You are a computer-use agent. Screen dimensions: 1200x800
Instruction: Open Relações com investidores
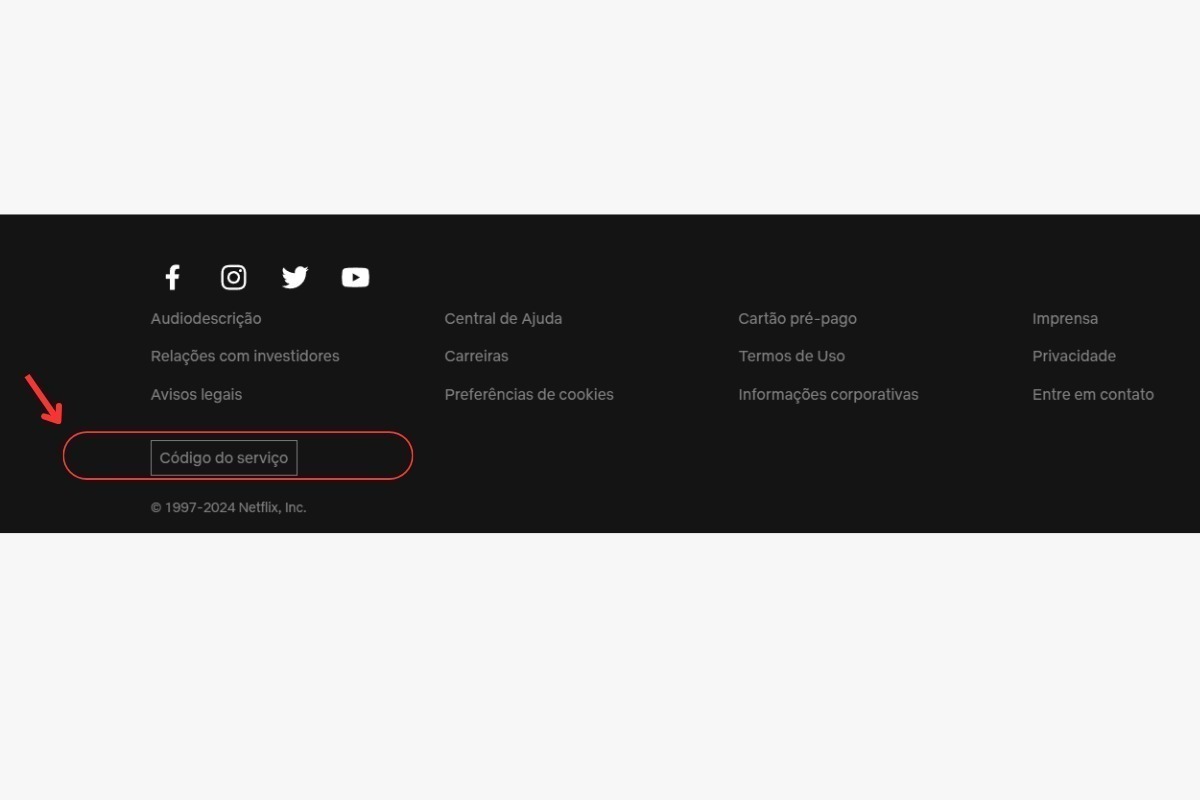(x=245, y=356)
